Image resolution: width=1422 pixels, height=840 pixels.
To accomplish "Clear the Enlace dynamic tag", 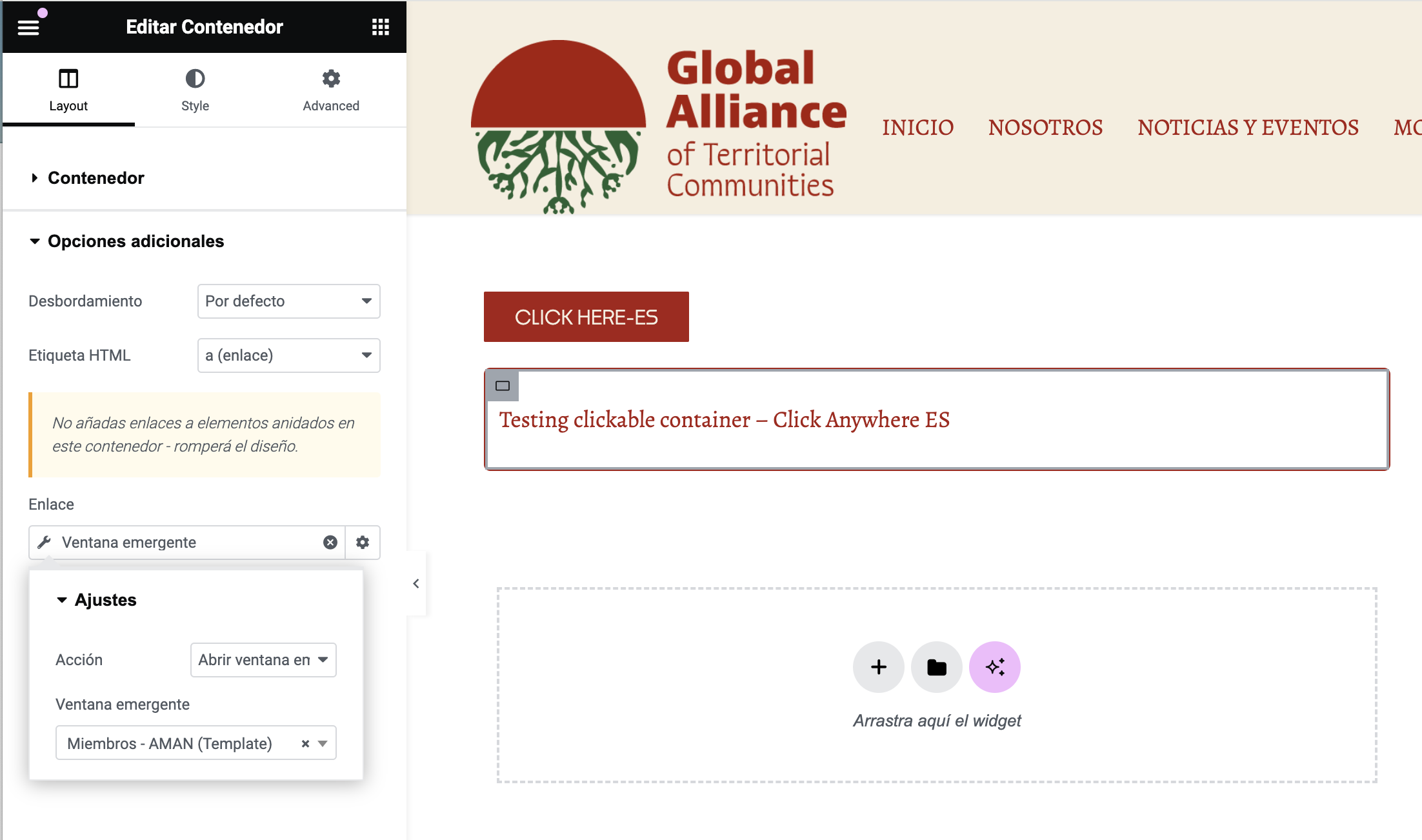I will point(330,543).
